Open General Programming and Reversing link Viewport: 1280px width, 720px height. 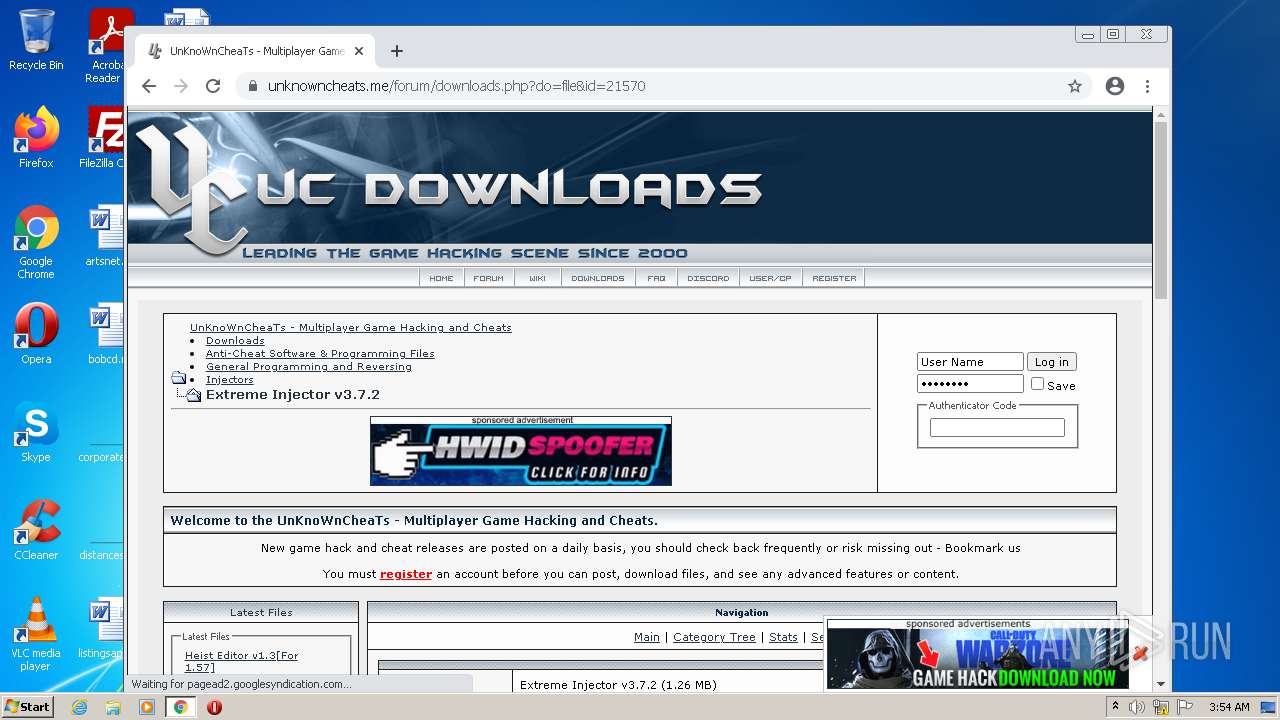click(x=309, y=367)
